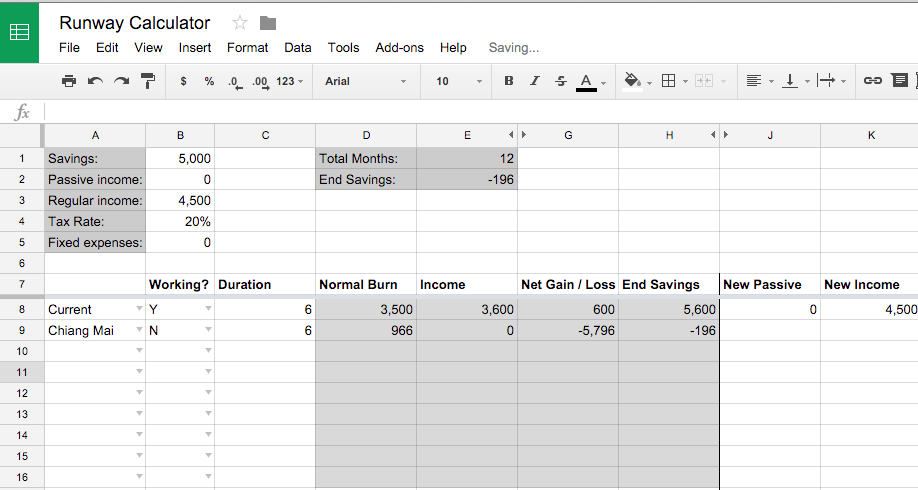Print the spreadsheet
Viewport: 918px width, 490px height.
pyautogui.click(x=68, y=81)
